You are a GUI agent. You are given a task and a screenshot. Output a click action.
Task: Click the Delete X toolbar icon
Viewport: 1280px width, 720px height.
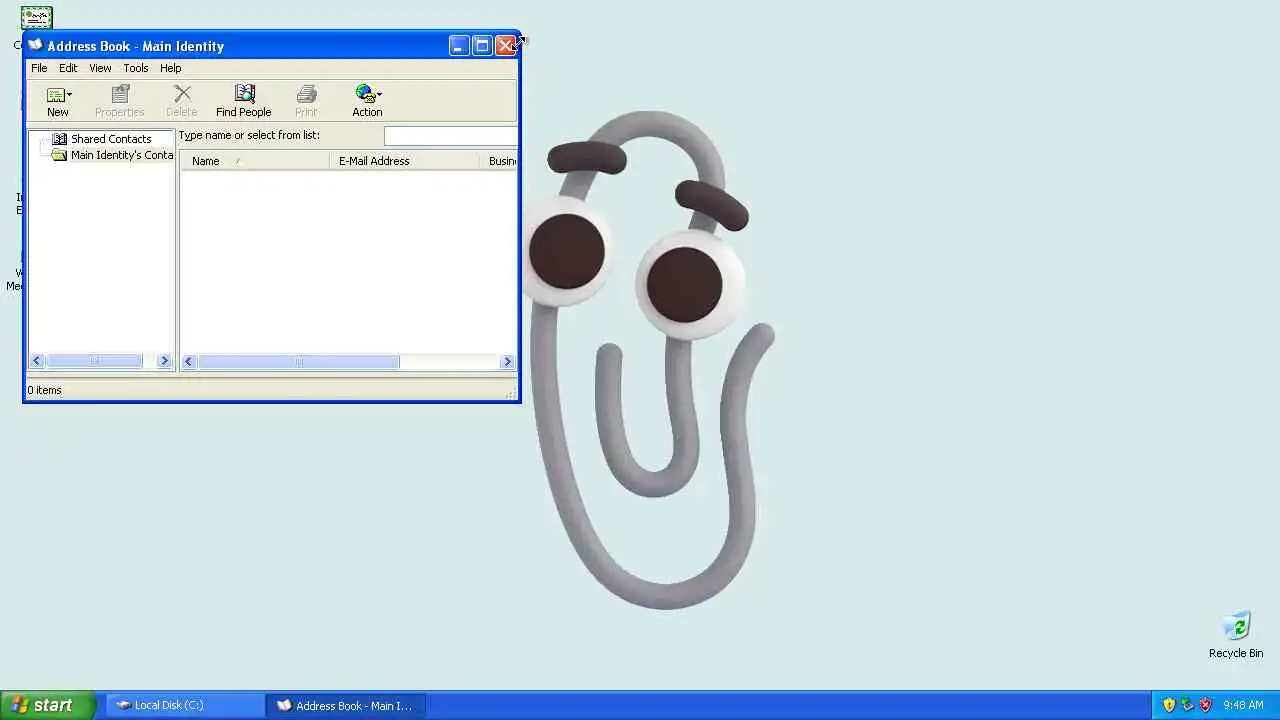click(182, 94)
